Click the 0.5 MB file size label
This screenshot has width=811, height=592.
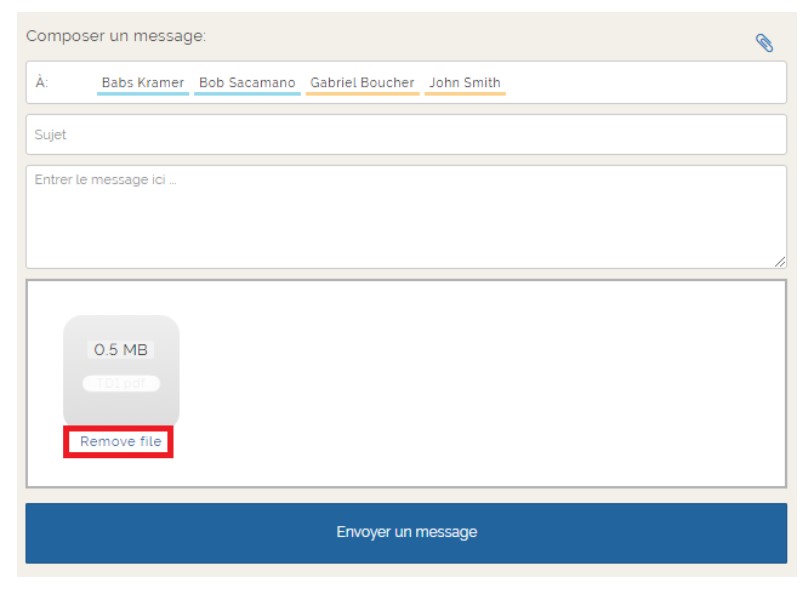[x=121, y=350]
